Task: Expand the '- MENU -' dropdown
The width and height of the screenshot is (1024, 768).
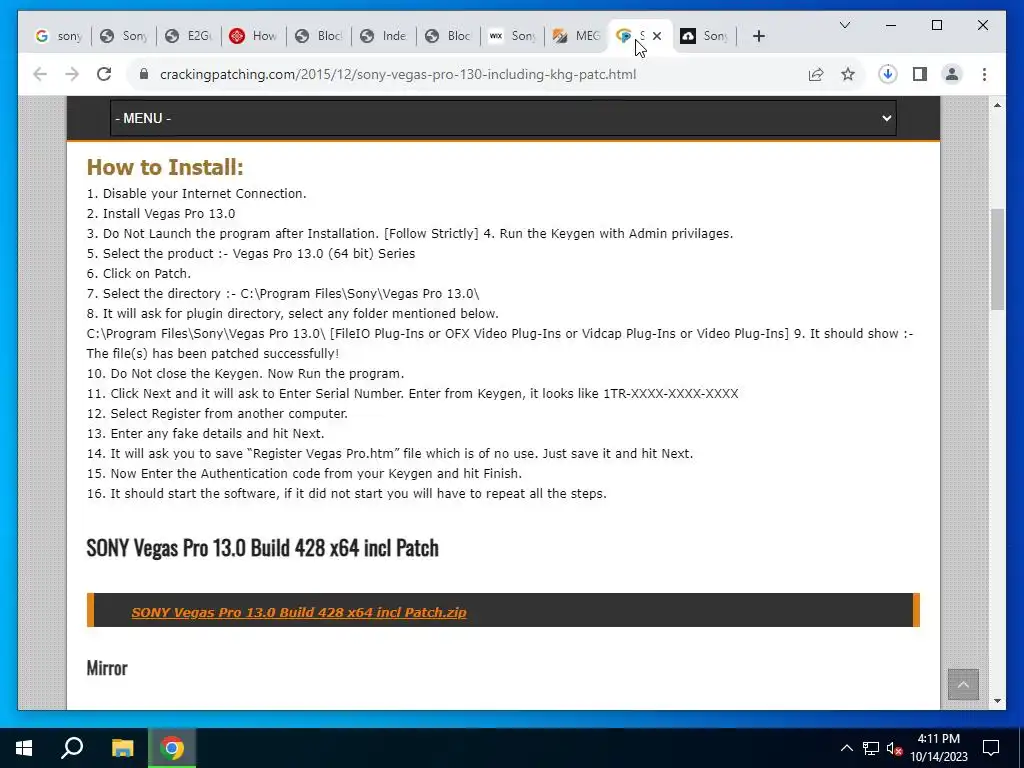Action: pyautogui.click(x=503, y=118)
